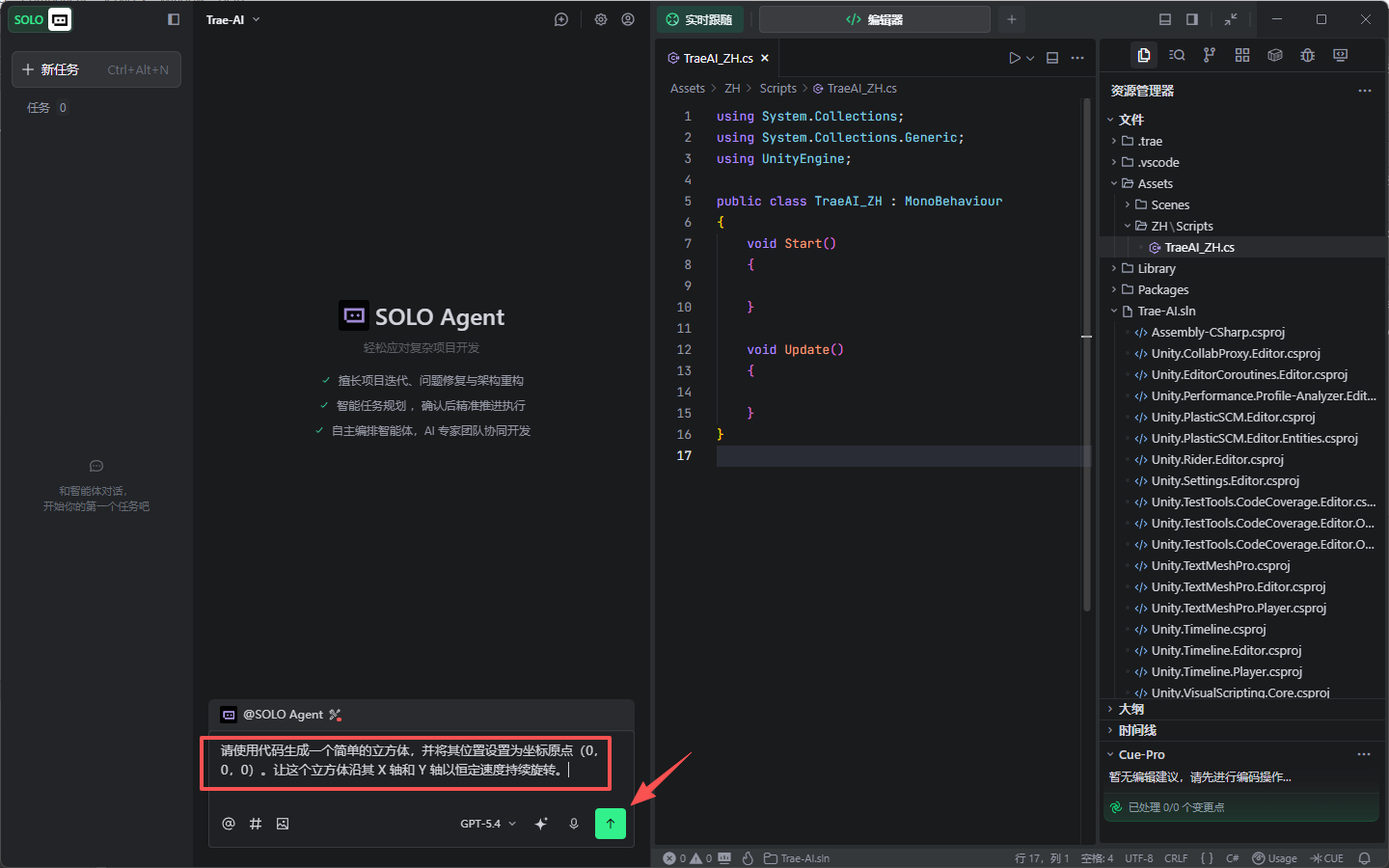Open the 资源管理器 more actions menu
Screen dimensions: 1389x868
1365,91
